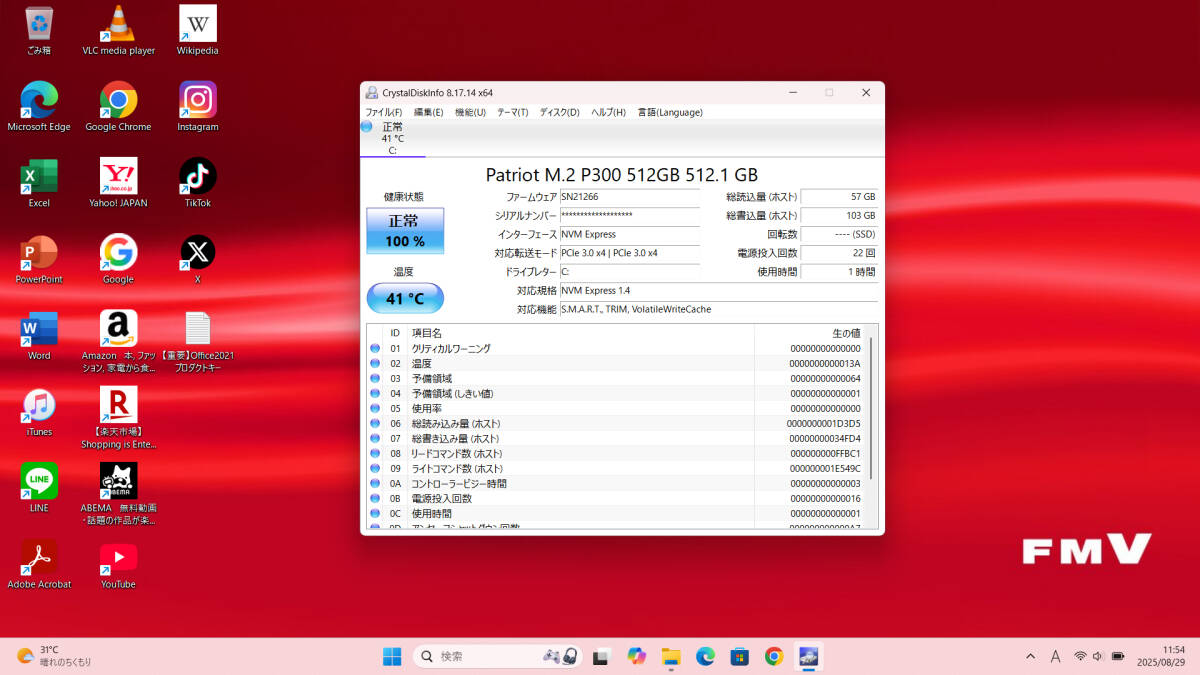Open the Instagram desktop shortcut
The image size is (1200, 675).
click(x=197, y=107)
